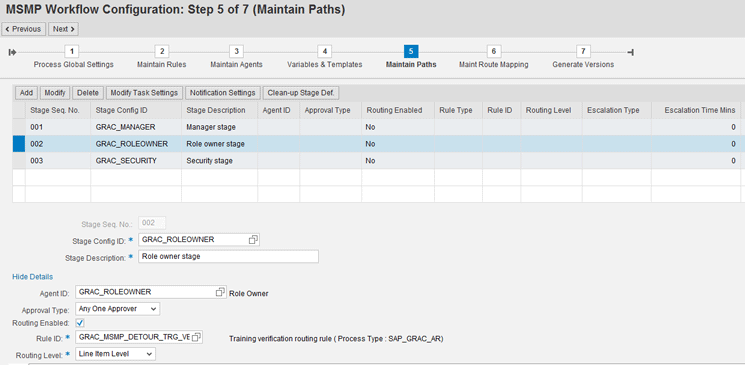Screen dimensions: 745x365
Task: Select row selector for GRAC_SECURITY stage
Action: click(19, 161)
